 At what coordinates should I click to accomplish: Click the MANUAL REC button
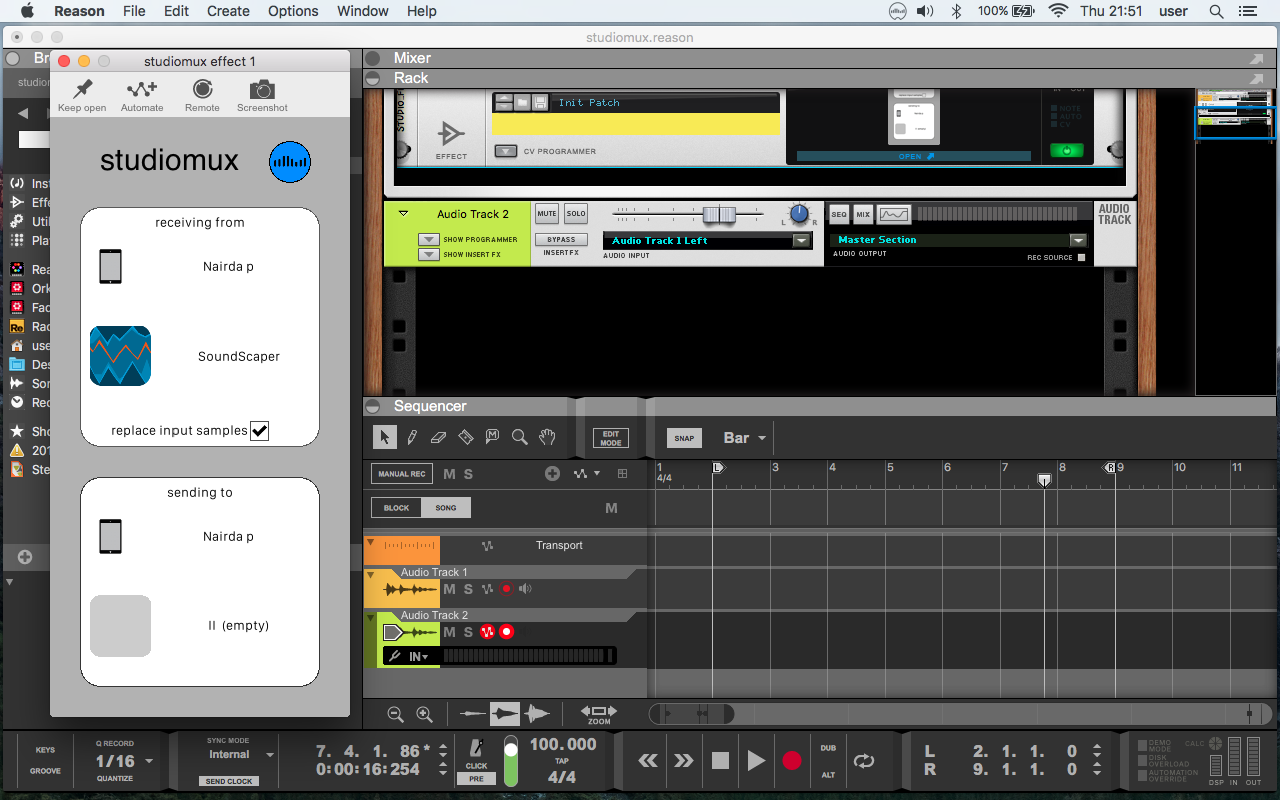point(402,474)
